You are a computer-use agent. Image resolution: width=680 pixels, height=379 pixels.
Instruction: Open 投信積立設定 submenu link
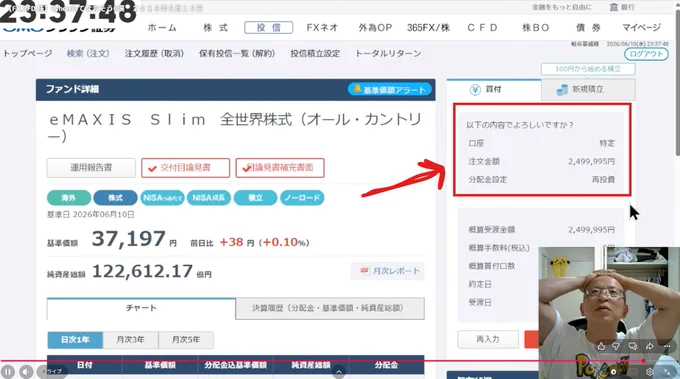(x=315, y=53)
